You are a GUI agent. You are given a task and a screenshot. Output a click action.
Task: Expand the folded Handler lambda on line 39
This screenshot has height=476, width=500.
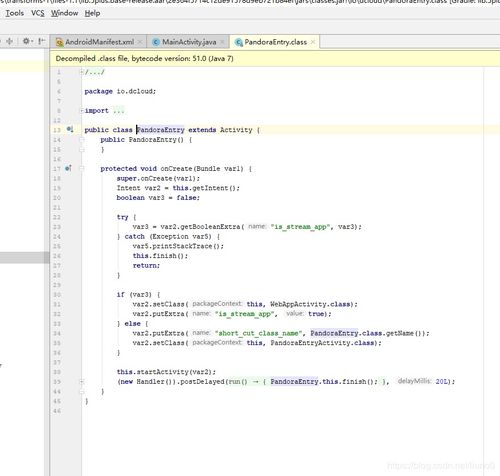click(x=82, y=382)
